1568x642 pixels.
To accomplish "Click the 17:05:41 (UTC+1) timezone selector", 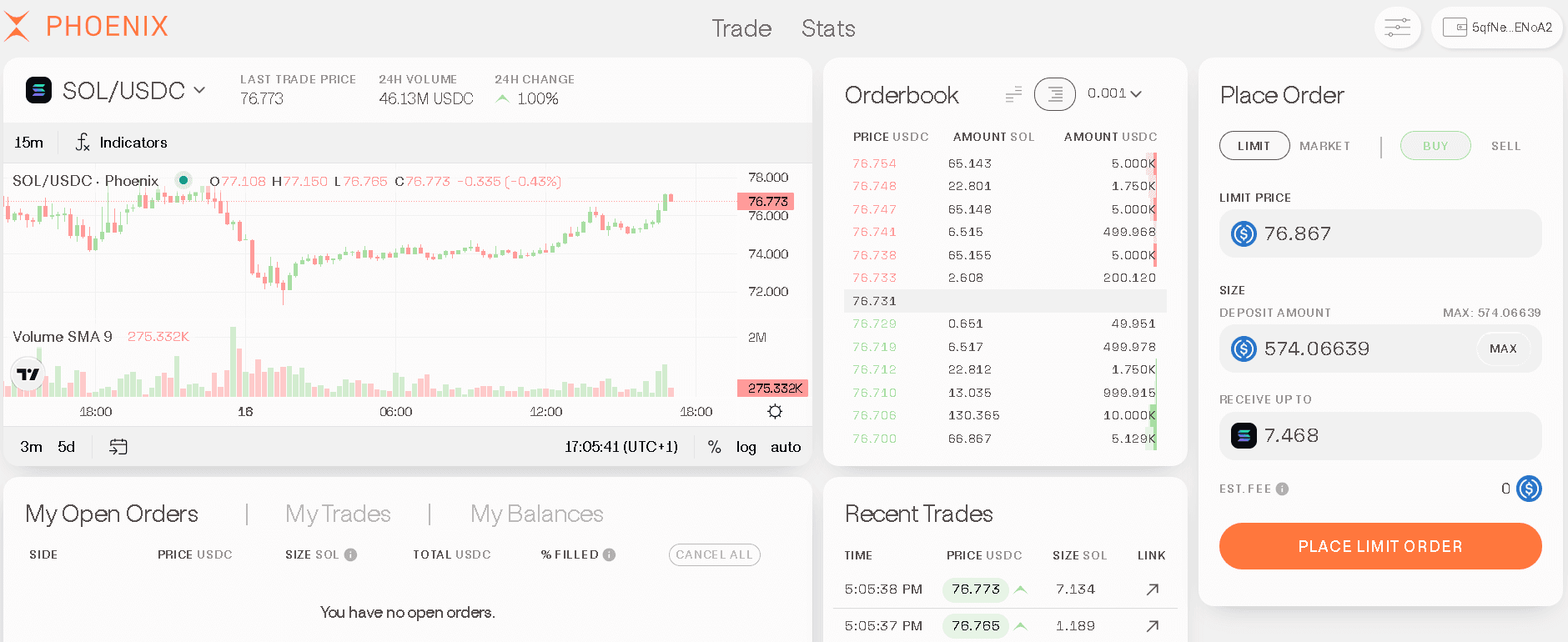I will click(621, 447).
